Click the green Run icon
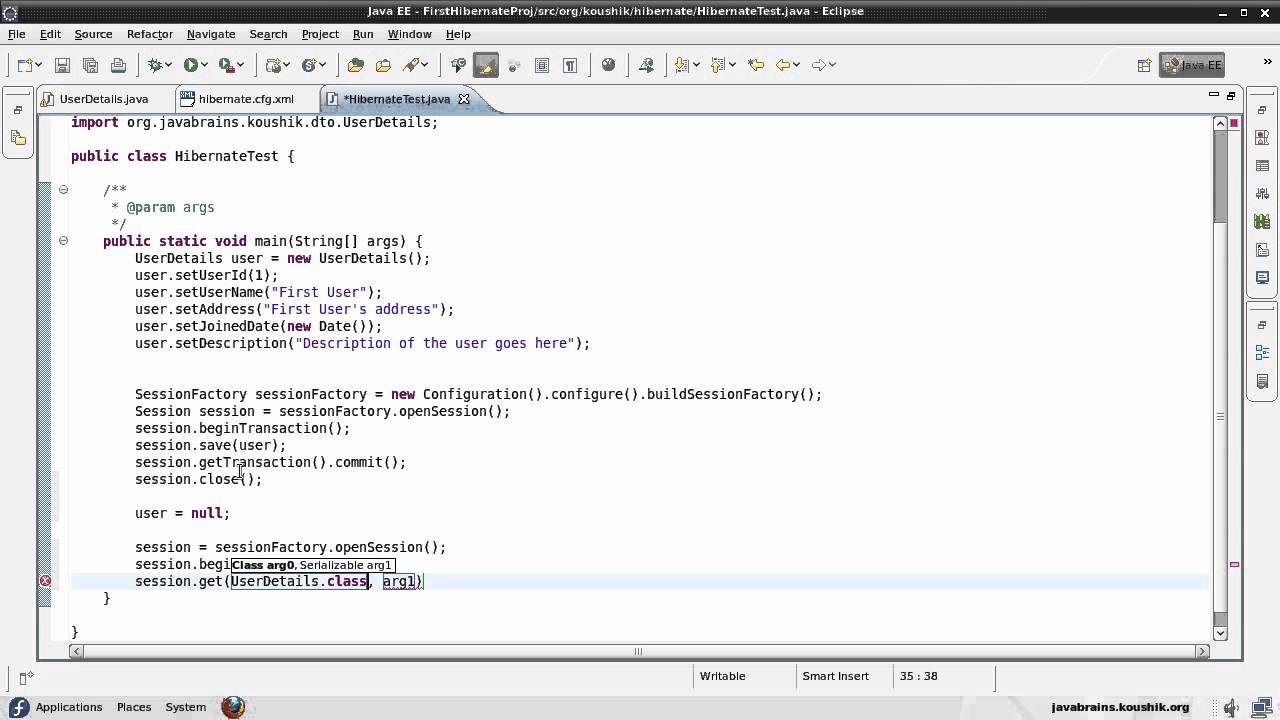 (x=190, y=65)
